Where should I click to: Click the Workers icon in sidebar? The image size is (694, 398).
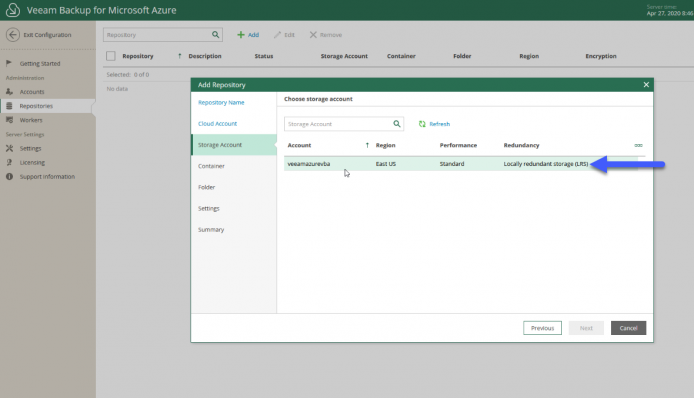tap(9, 120)
